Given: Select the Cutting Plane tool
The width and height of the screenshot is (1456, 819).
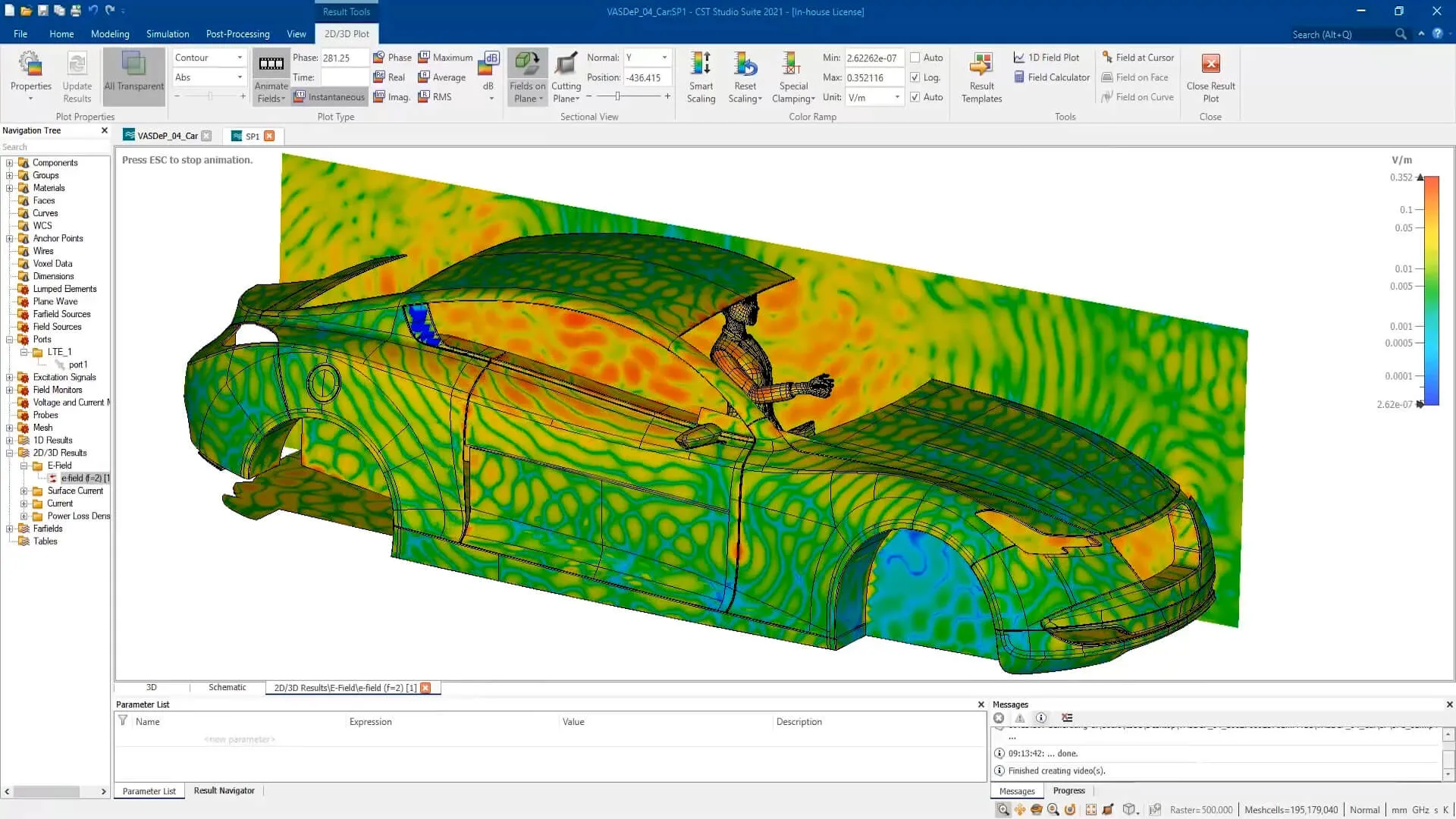Looking at the screenshot, I should pos(566,76).
